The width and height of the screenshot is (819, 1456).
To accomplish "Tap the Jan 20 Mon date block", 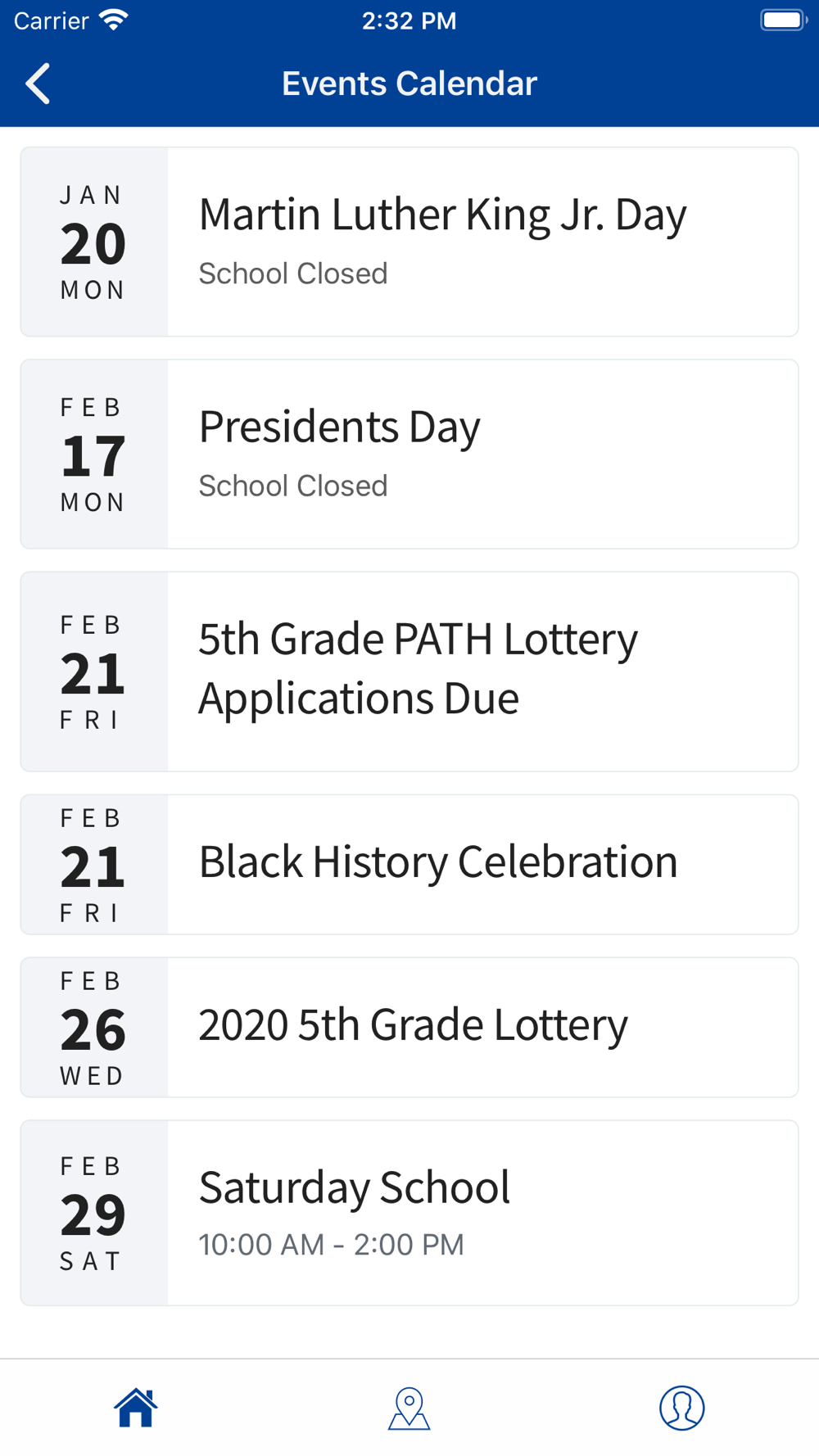I will 93,242.
